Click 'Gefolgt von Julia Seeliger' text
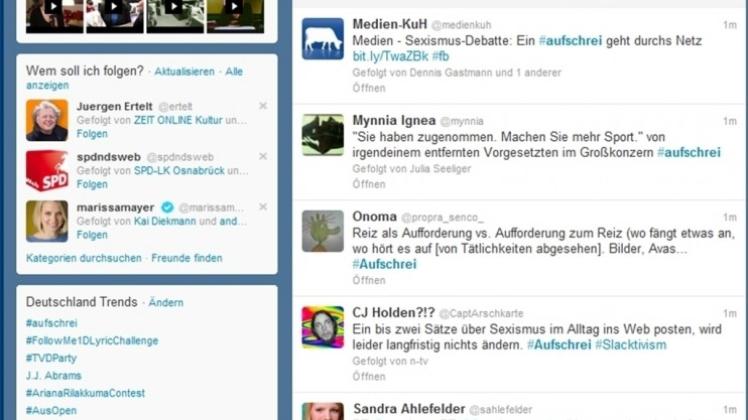748x420 pixels. (412, 169)
